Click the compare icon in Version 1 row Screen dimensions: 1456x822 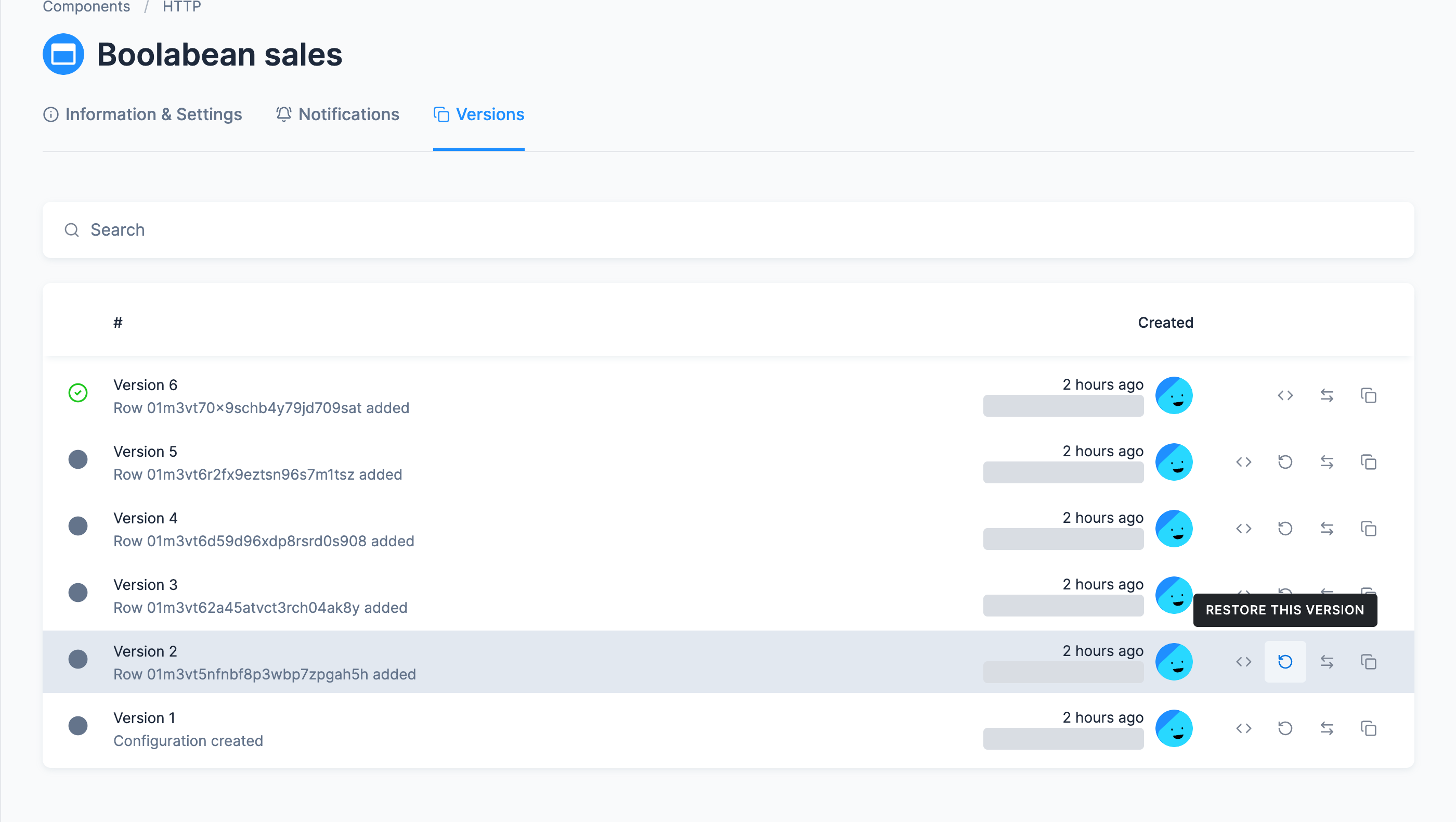[x=1327, y=728]
